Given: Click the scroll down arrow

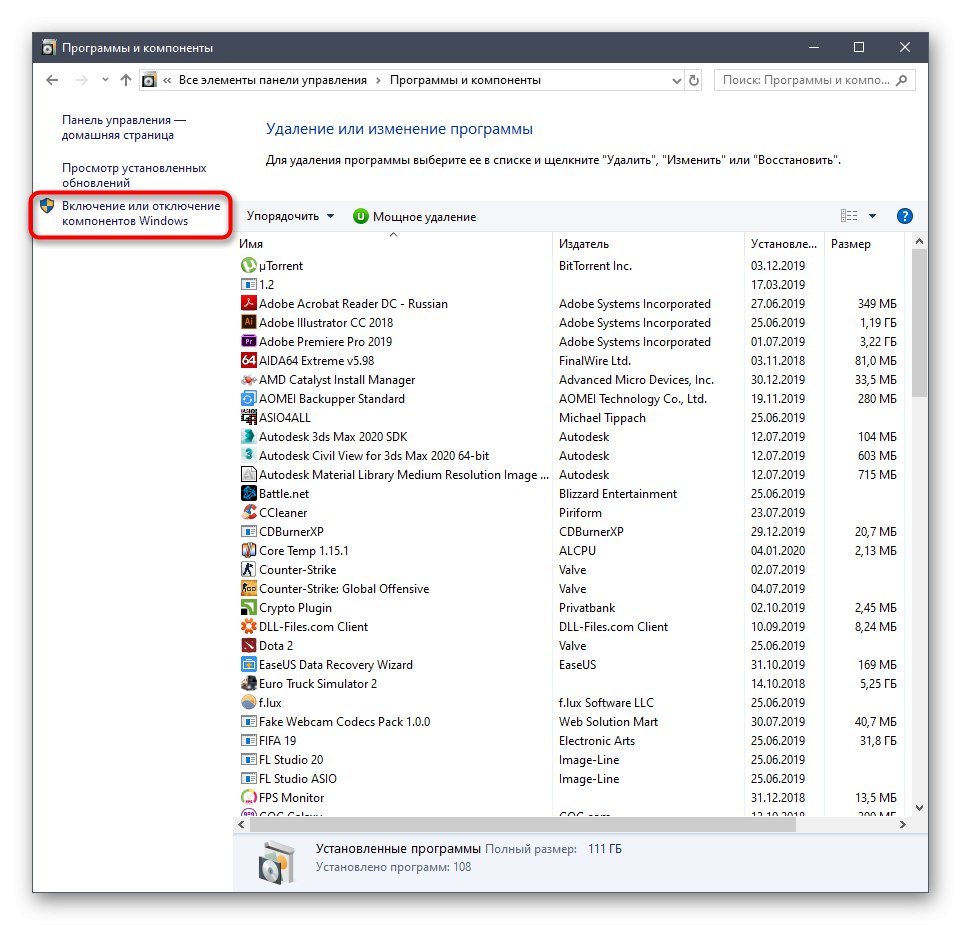Looking at the screenshot, I should (x=919, y=809).
